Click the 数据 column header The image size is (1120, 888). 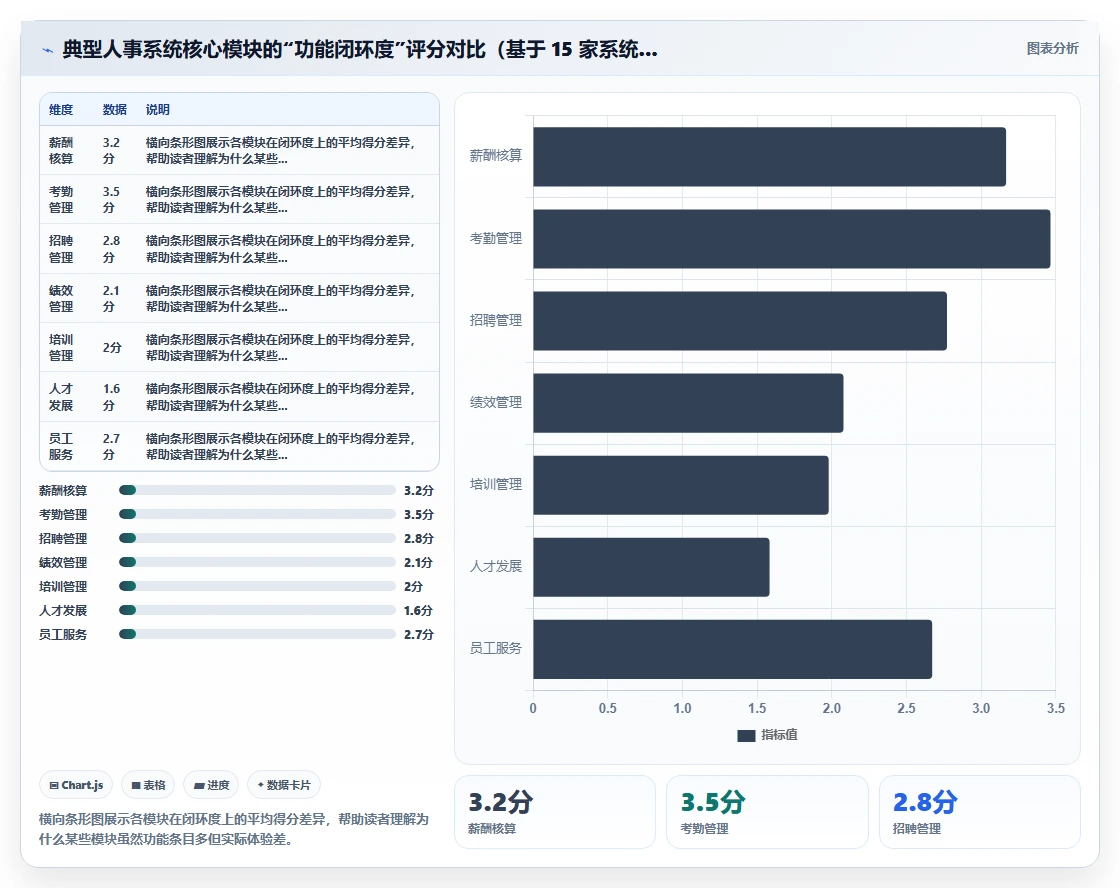click(114, 109)
